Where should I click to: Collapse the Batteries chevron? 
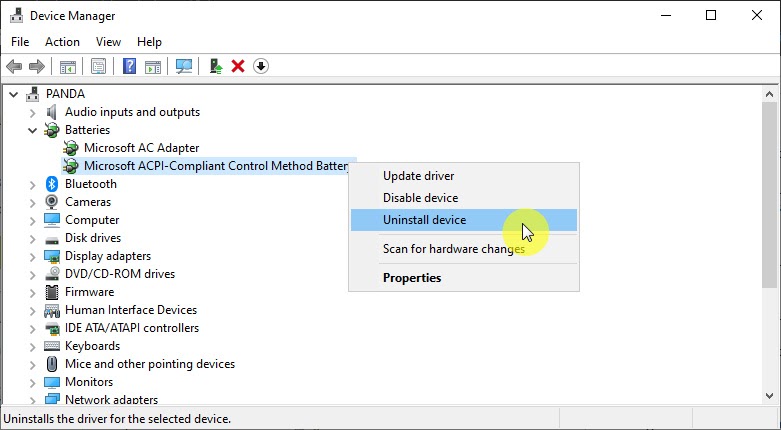pyautogui.click(x=32, y=130)
